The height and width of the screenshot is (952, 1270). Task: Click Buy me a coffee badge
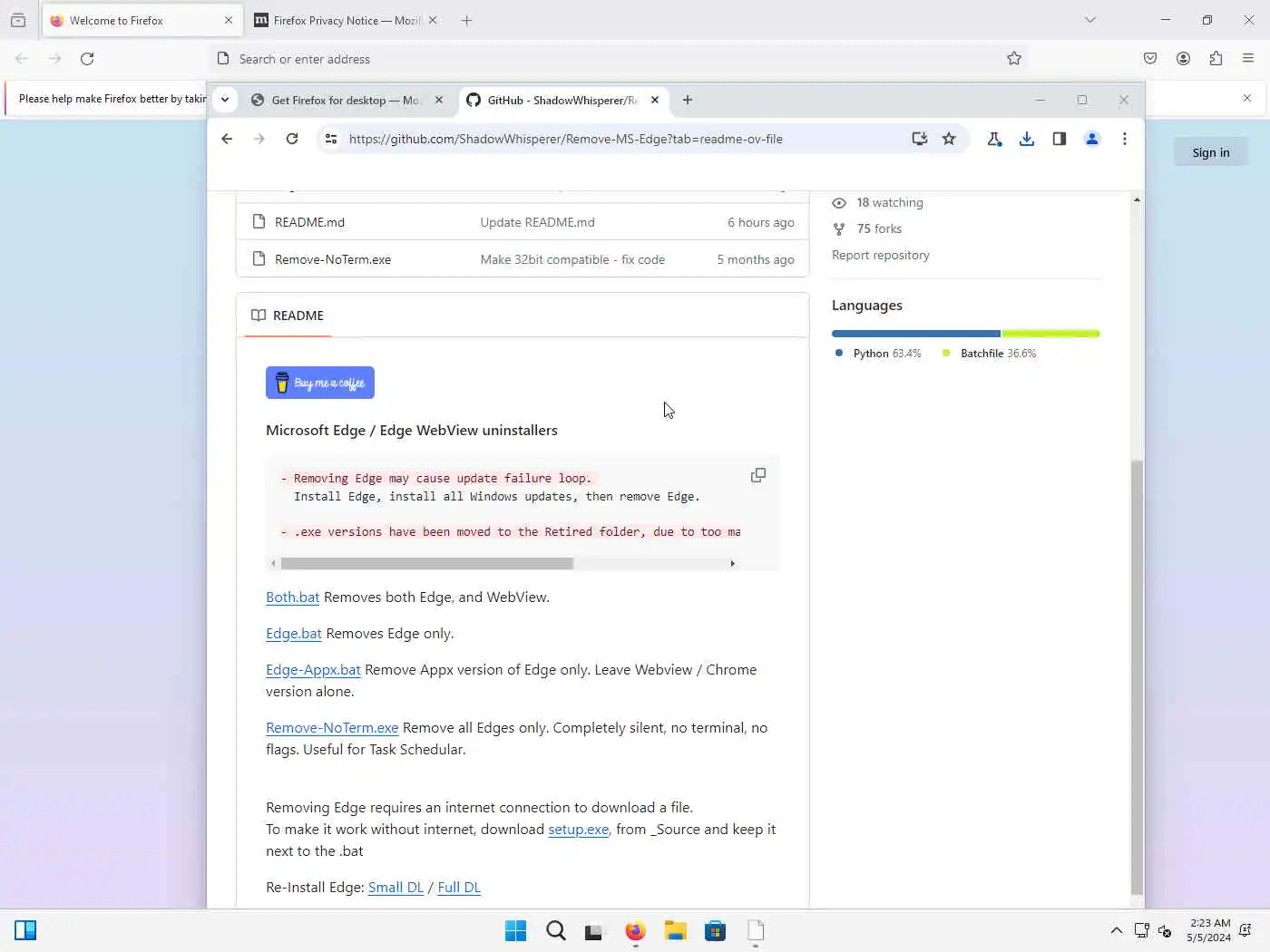tap(320, 383)
